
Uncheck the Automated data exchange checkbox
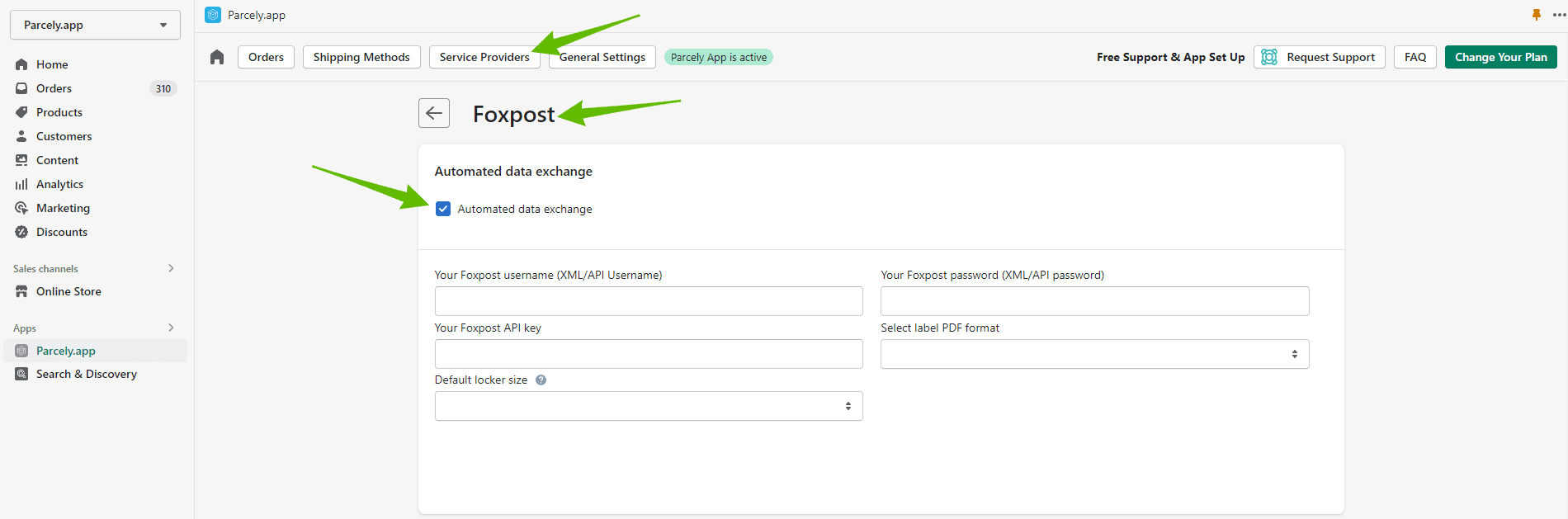pos(443,209)
